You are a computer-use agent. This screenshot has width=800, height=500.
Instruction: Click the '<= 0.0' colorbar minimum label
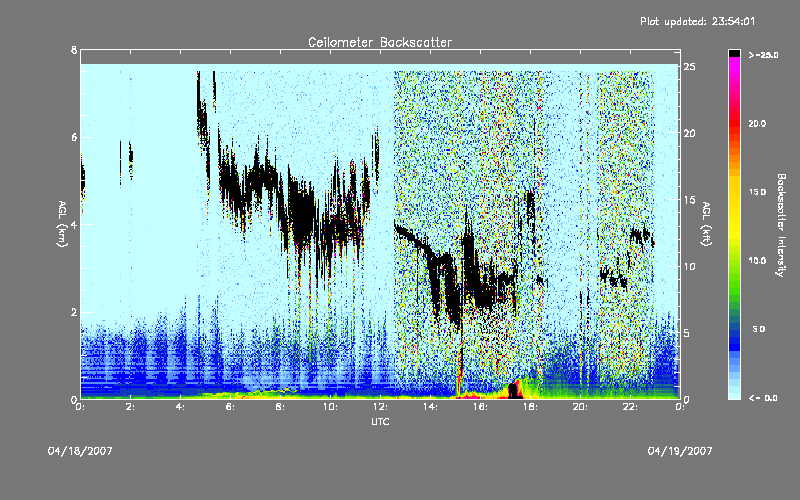(763, 397)
